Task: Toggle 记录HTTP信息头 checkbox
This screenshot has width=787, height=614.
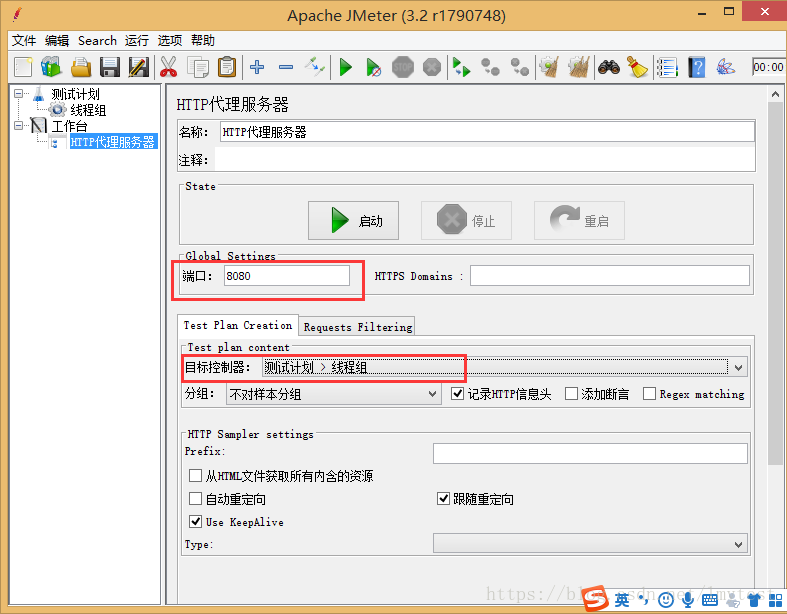Action: coord(457,394)
